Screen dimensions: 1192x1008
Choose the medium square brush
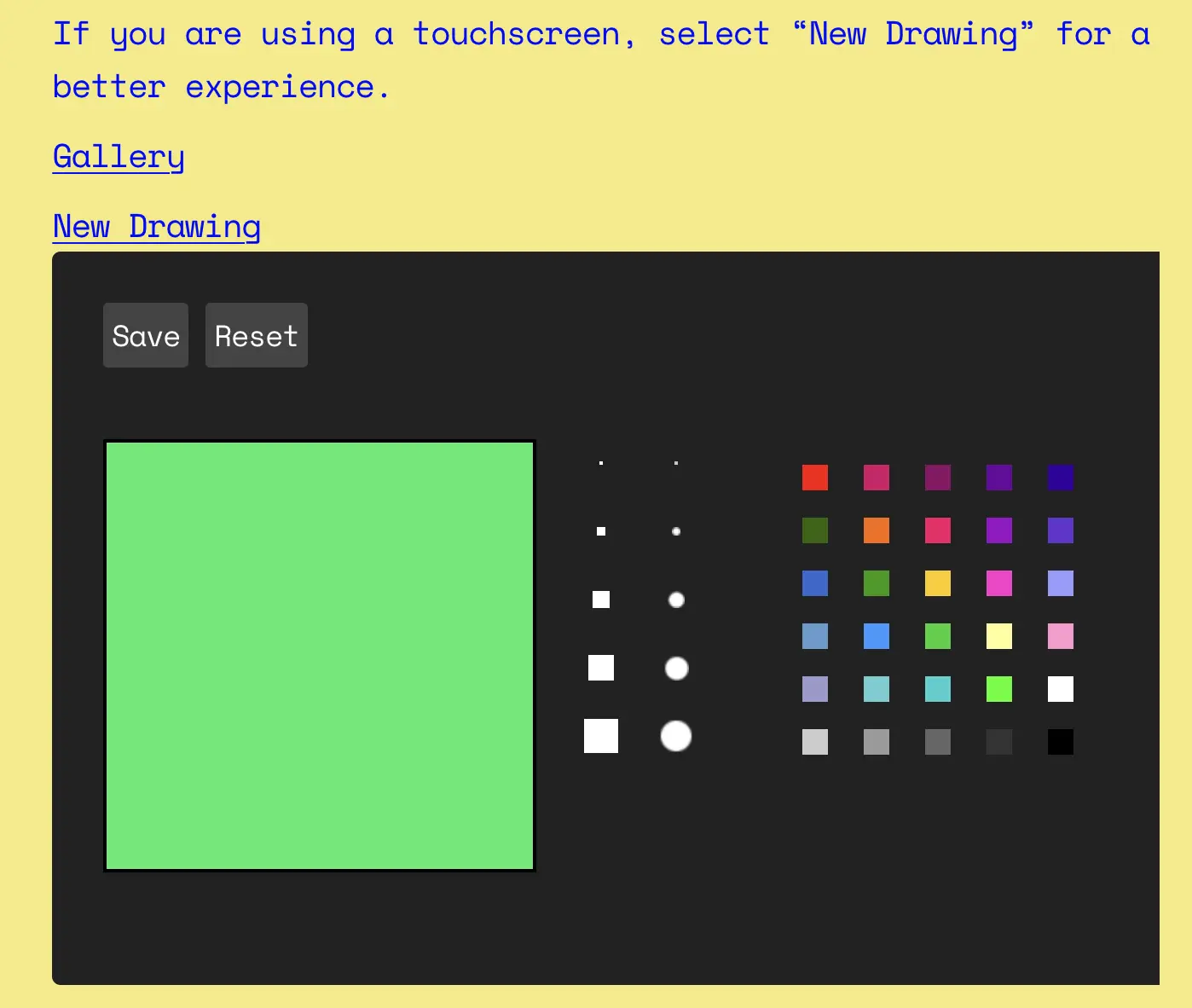601,600
